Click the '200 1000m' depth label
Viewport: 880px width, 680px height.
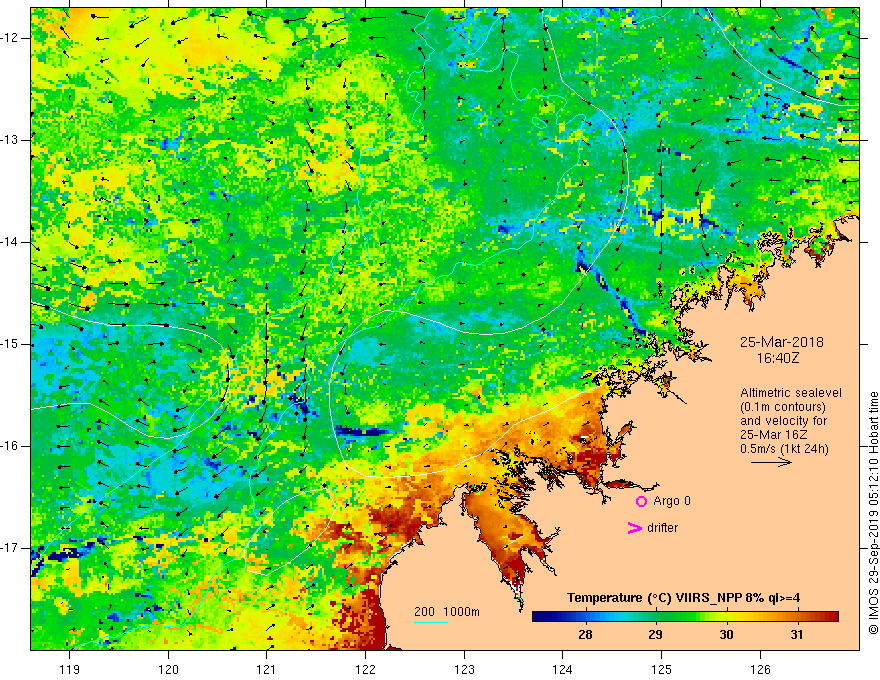click(447, 612)
